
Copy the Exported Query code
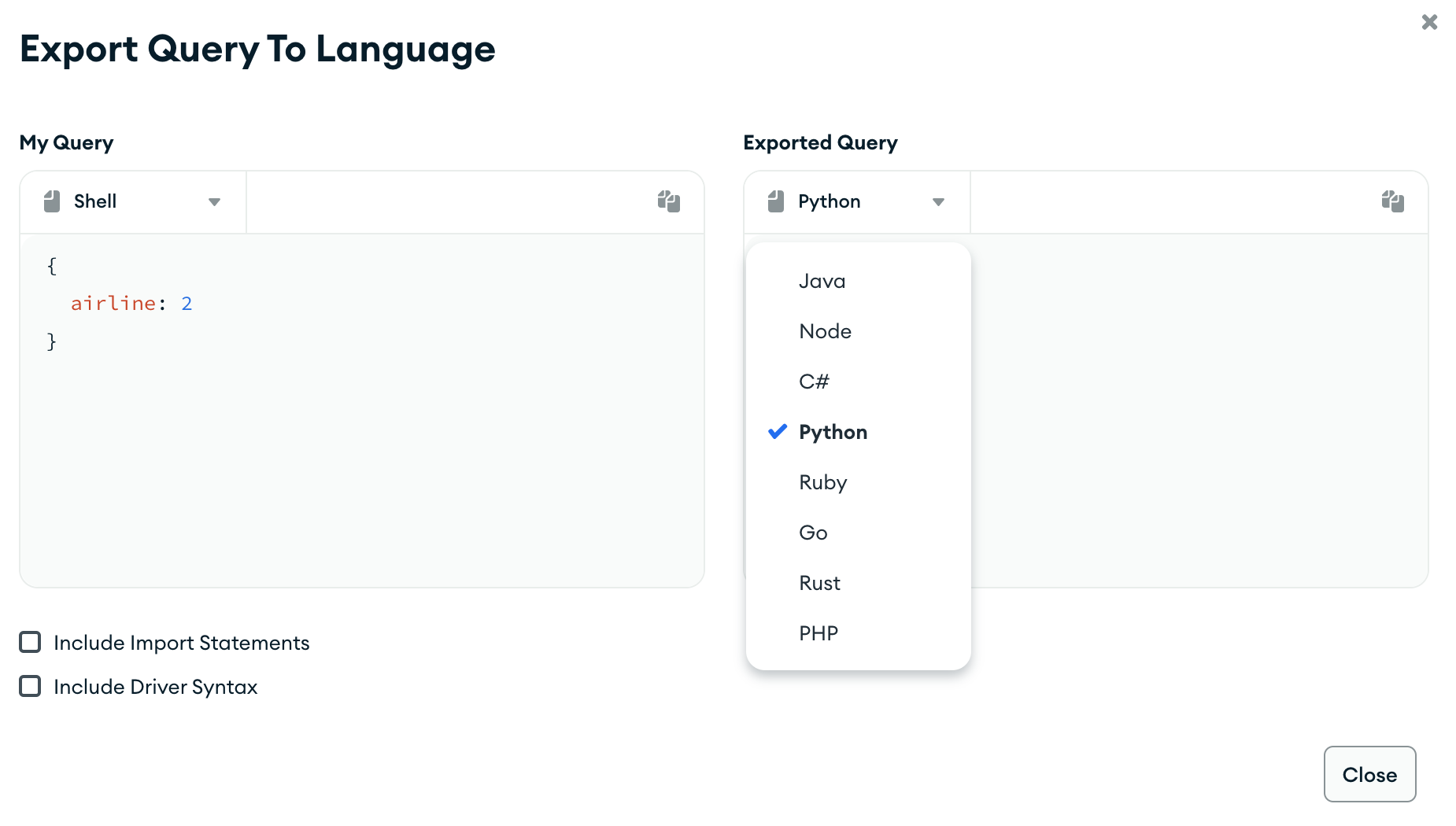click(x=1392, y=201)
